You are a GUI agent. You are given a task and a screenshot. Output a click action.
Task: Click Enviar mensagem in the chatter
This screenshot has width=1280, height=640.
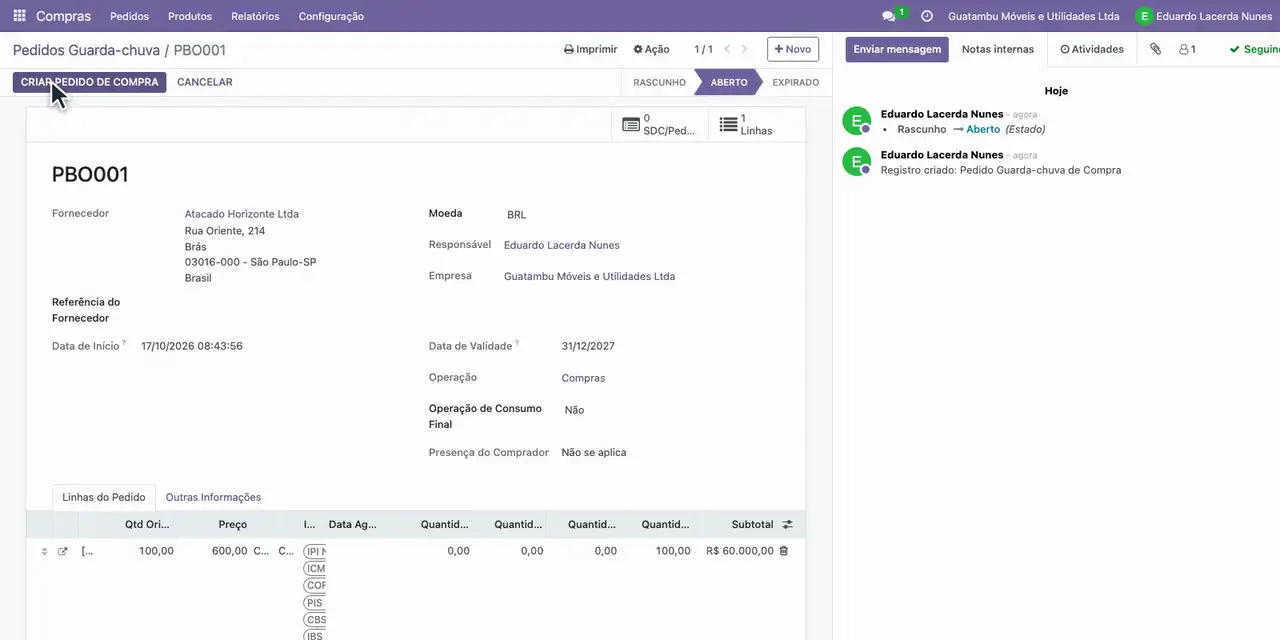tap(897, 49)
